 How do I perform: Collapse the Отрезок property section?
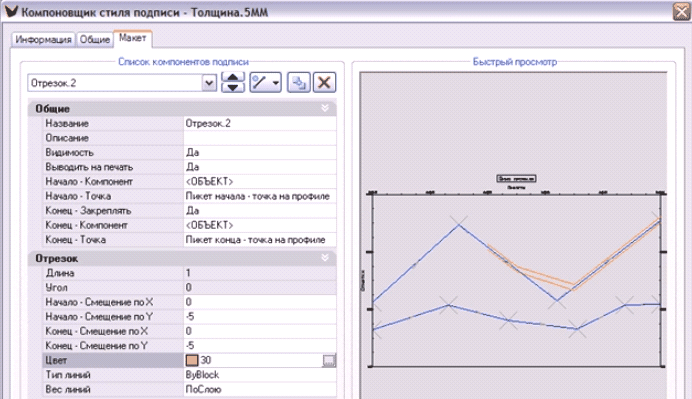tap(325, 258)
